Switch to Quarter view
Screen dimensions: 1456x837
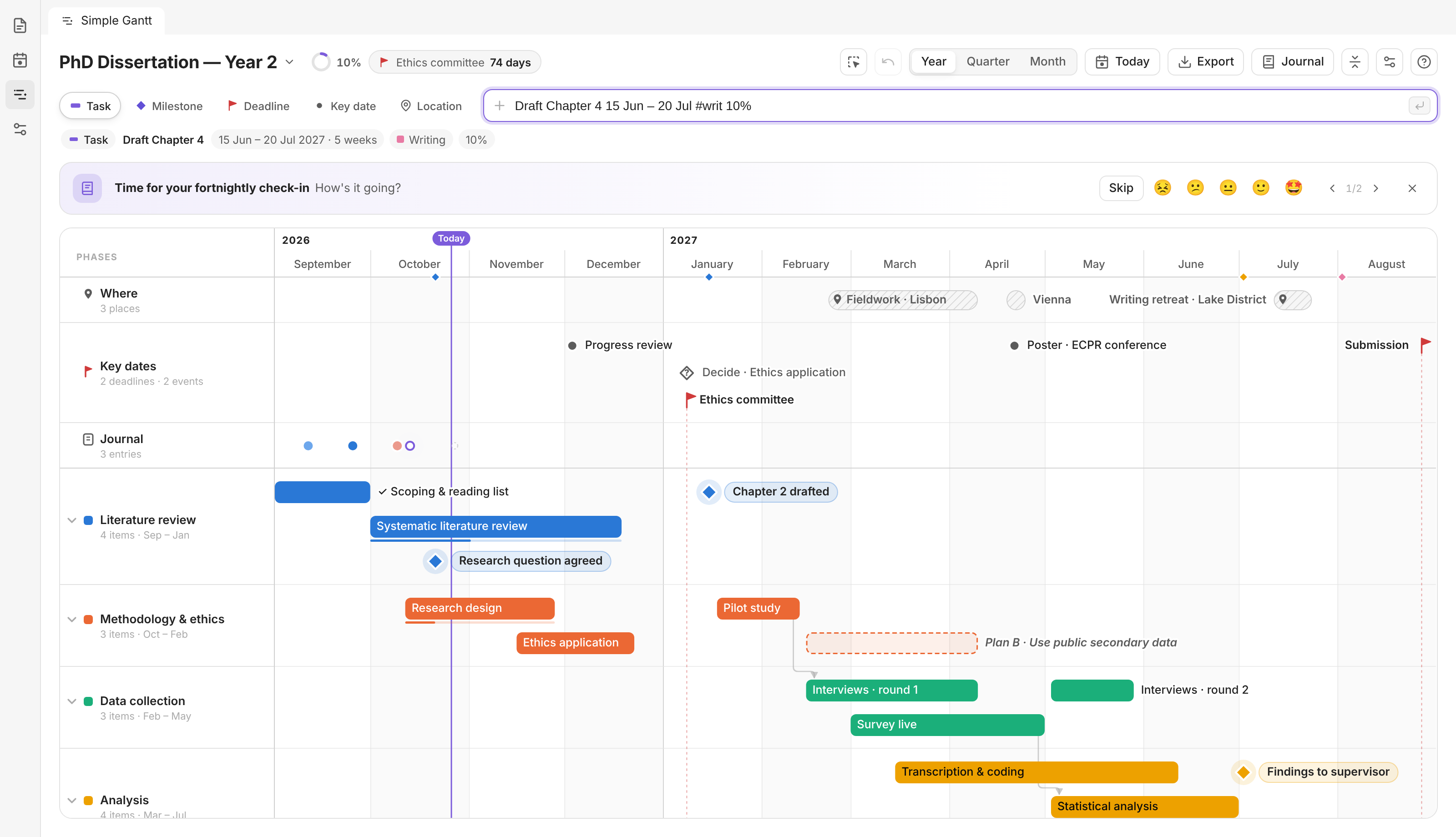click(987, 61)
